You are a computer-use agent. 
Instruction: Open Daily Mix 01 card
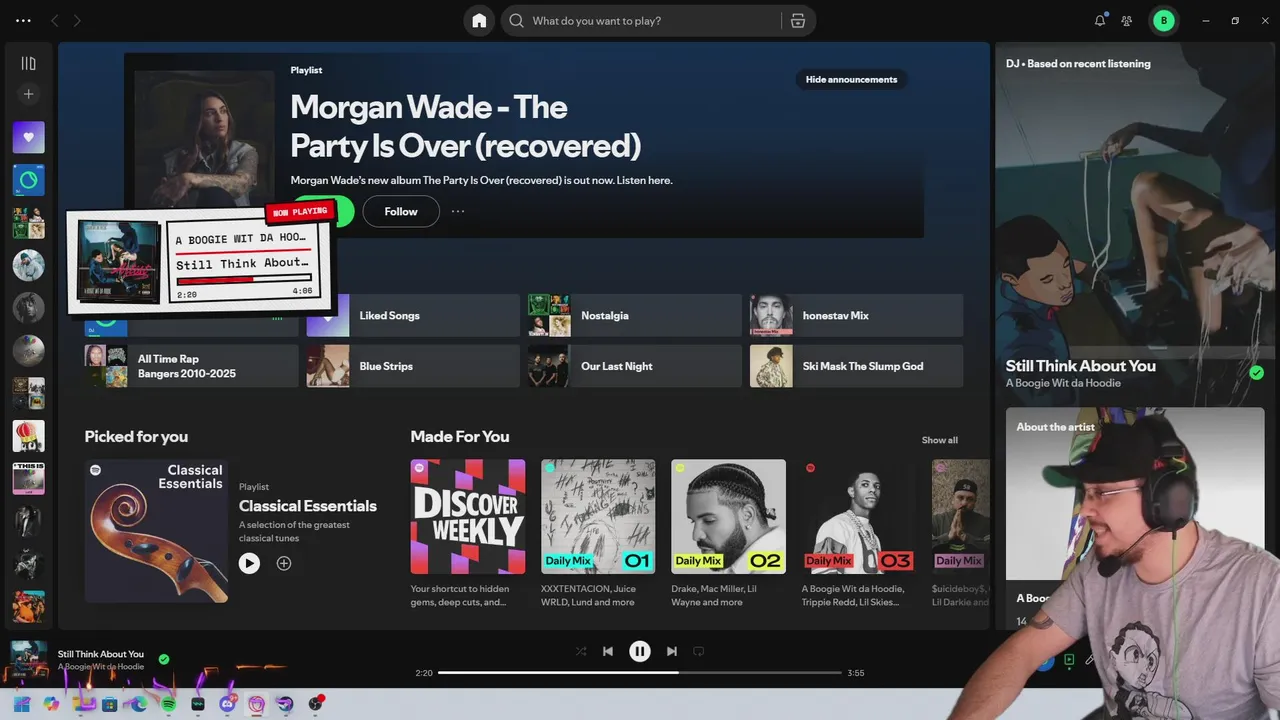pyautogui.click(x=598, y=535)
